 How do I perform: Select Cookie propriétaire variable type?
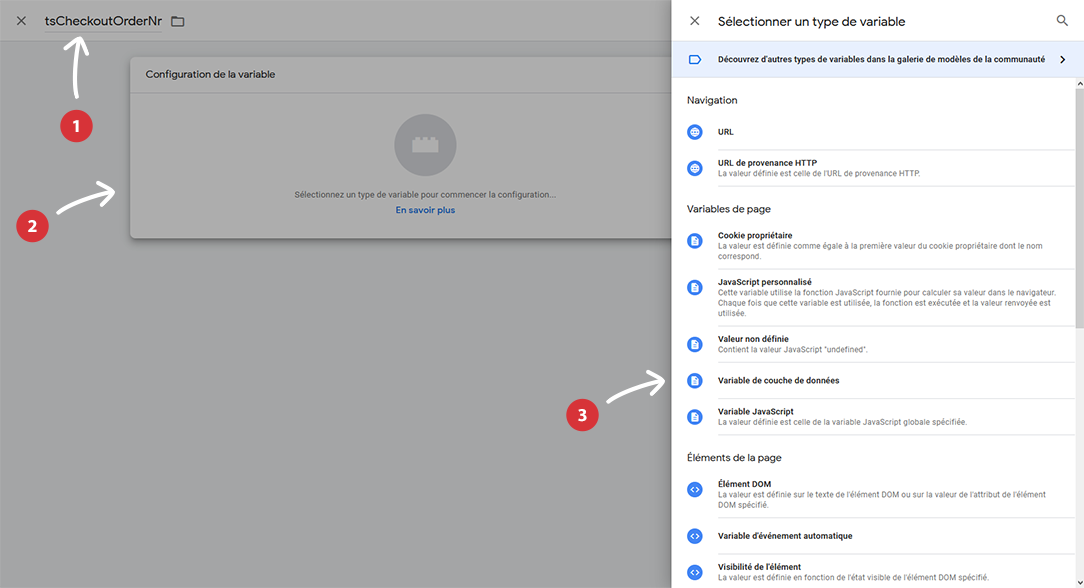point(881,245)
